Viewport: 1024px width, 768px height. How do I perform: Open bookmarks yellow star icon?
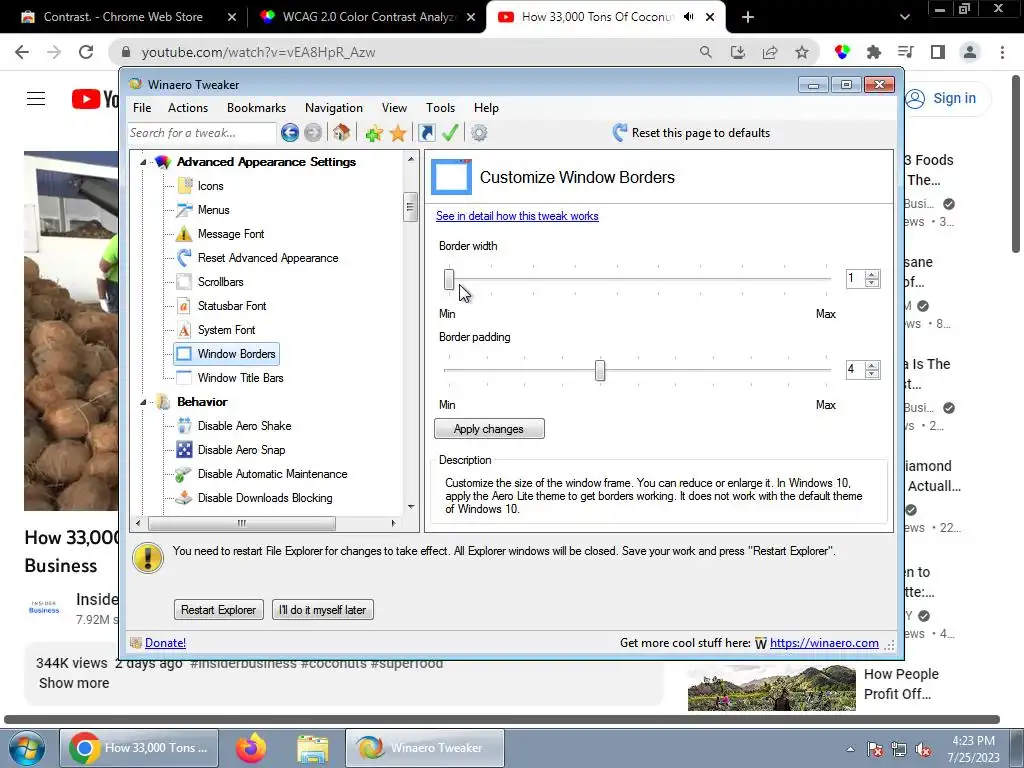pos(398,133)
